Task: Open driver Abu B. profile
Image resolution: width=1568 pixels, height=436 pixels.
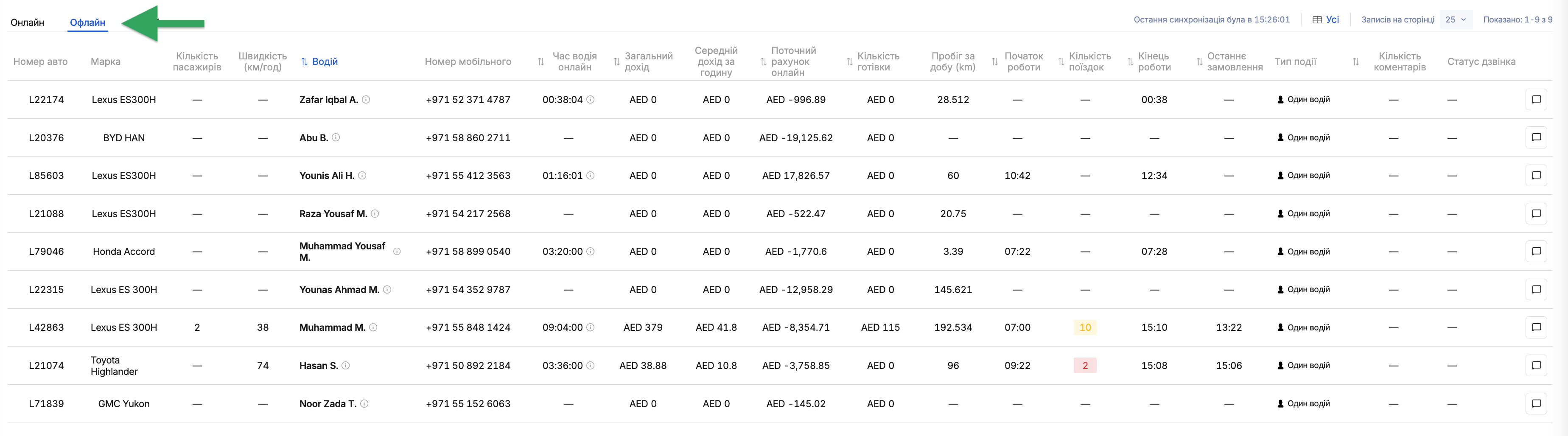Action: (314, 137)
